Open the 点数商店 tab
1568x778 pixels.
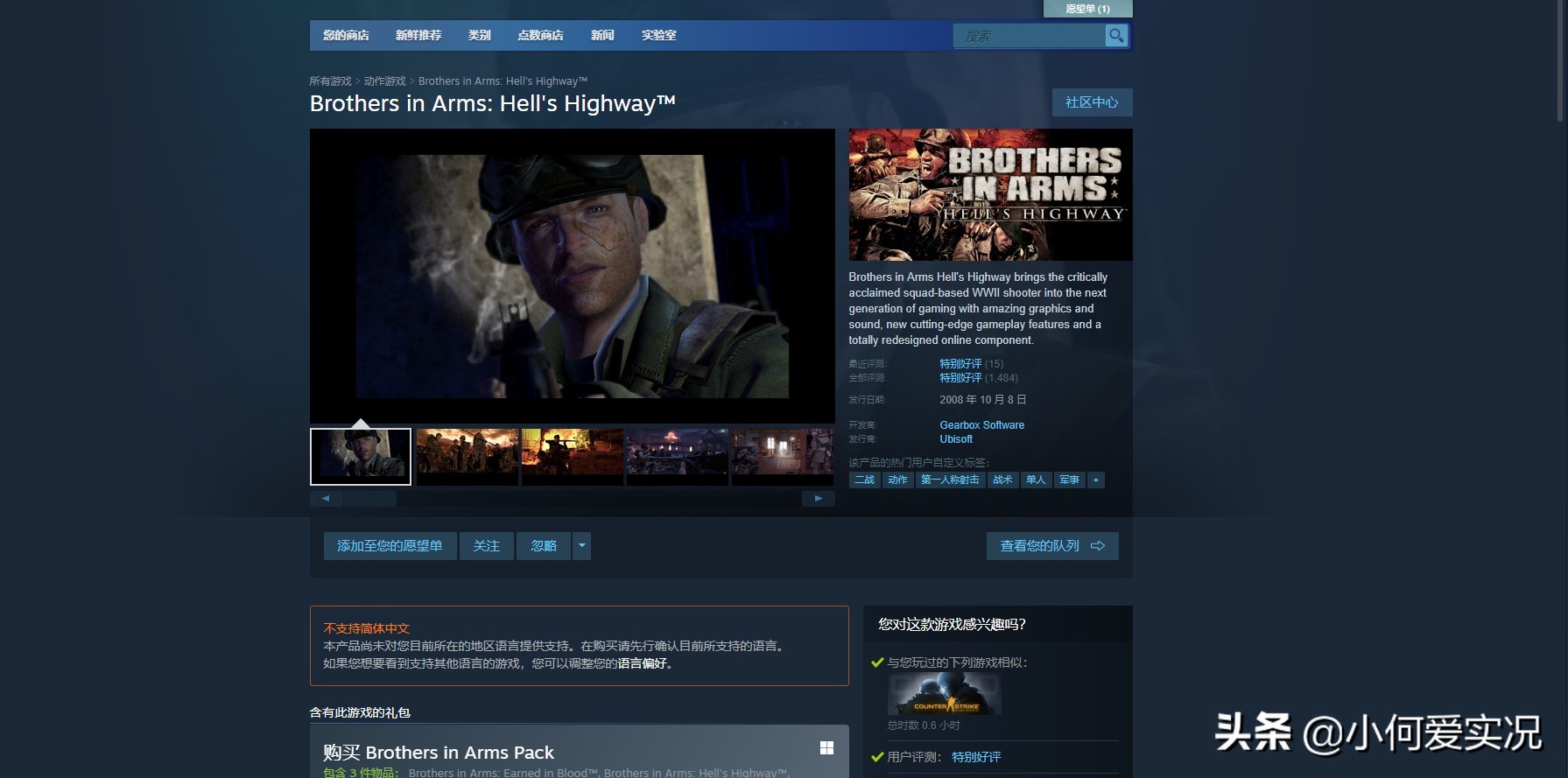tap(540, 35)
